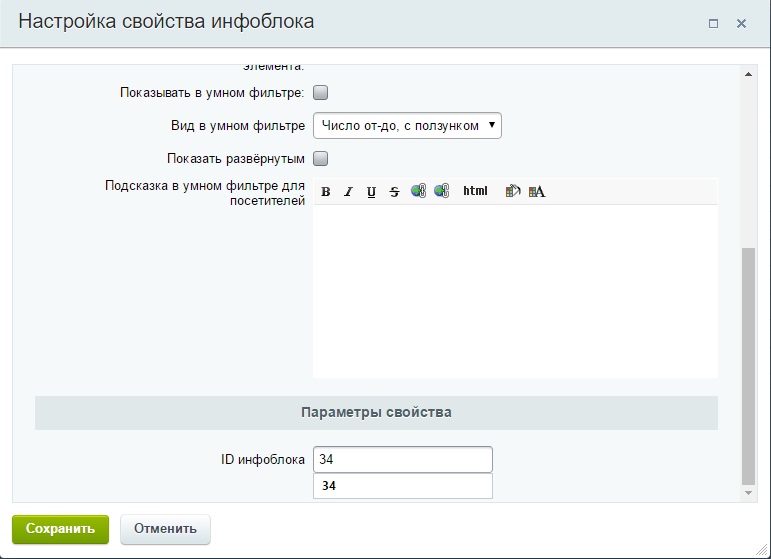Open the text color picker icon
The image size is (771, 559).
(536, 191)
